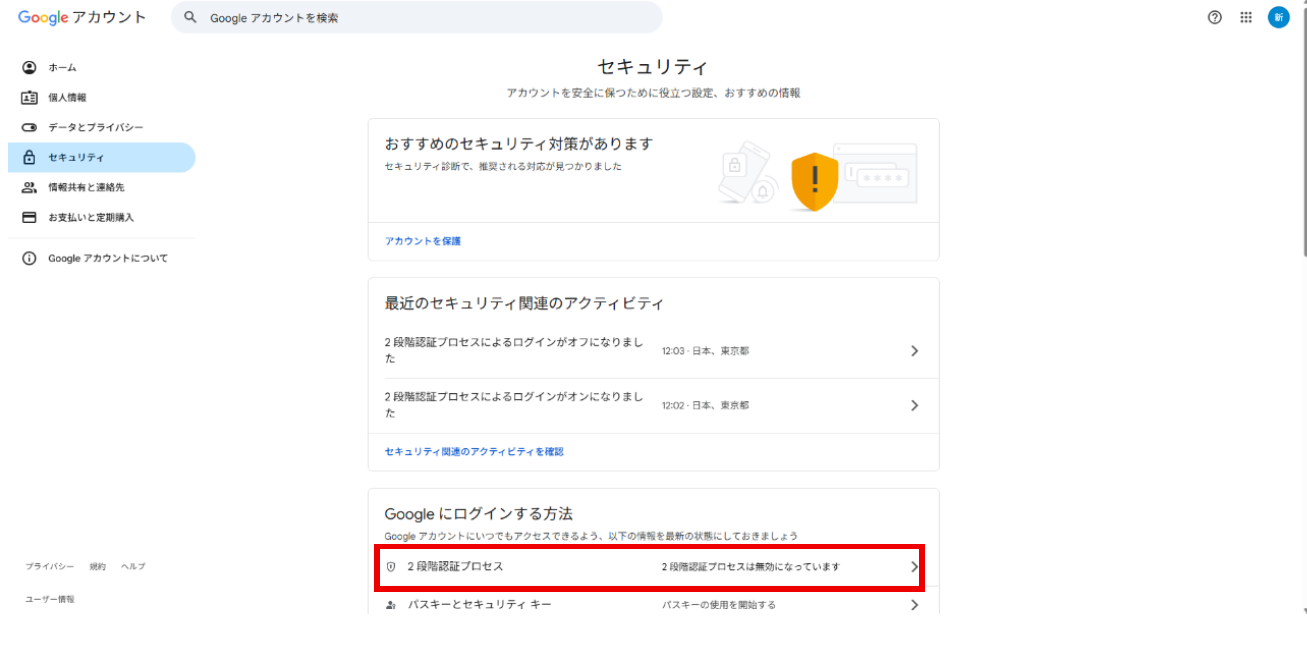Open the help question mark icon
Image resolution: width=1307 pixels, height=666 pixels.
[1215, 17]
